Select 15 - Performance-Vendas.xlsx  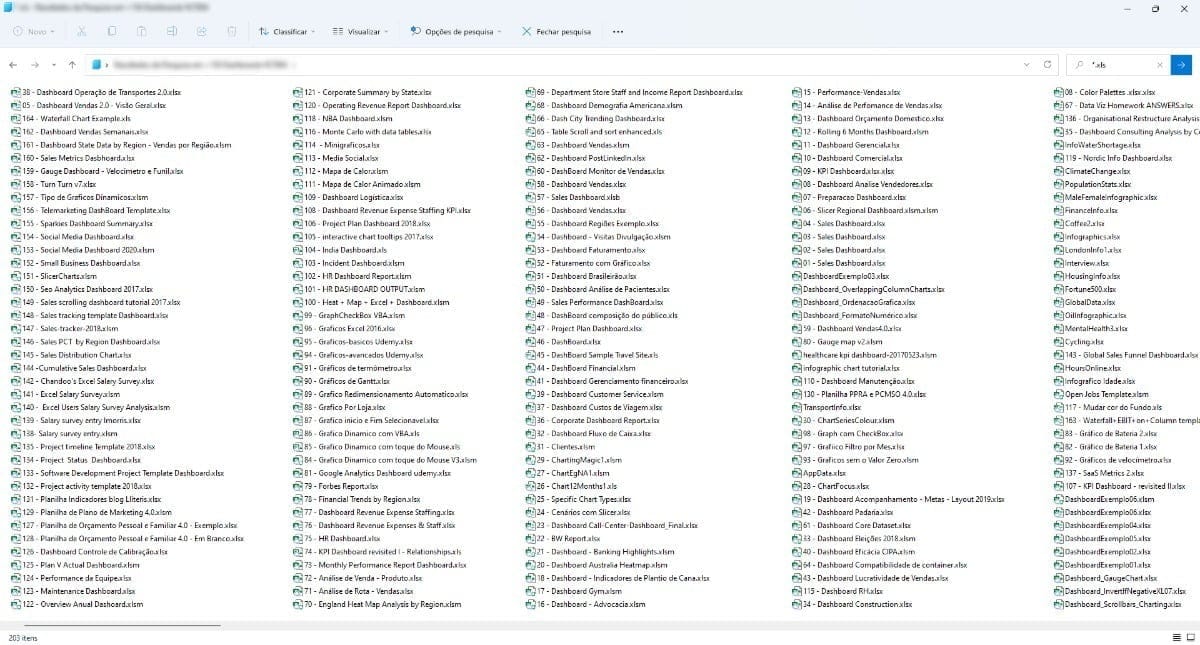tap(846, 92)
